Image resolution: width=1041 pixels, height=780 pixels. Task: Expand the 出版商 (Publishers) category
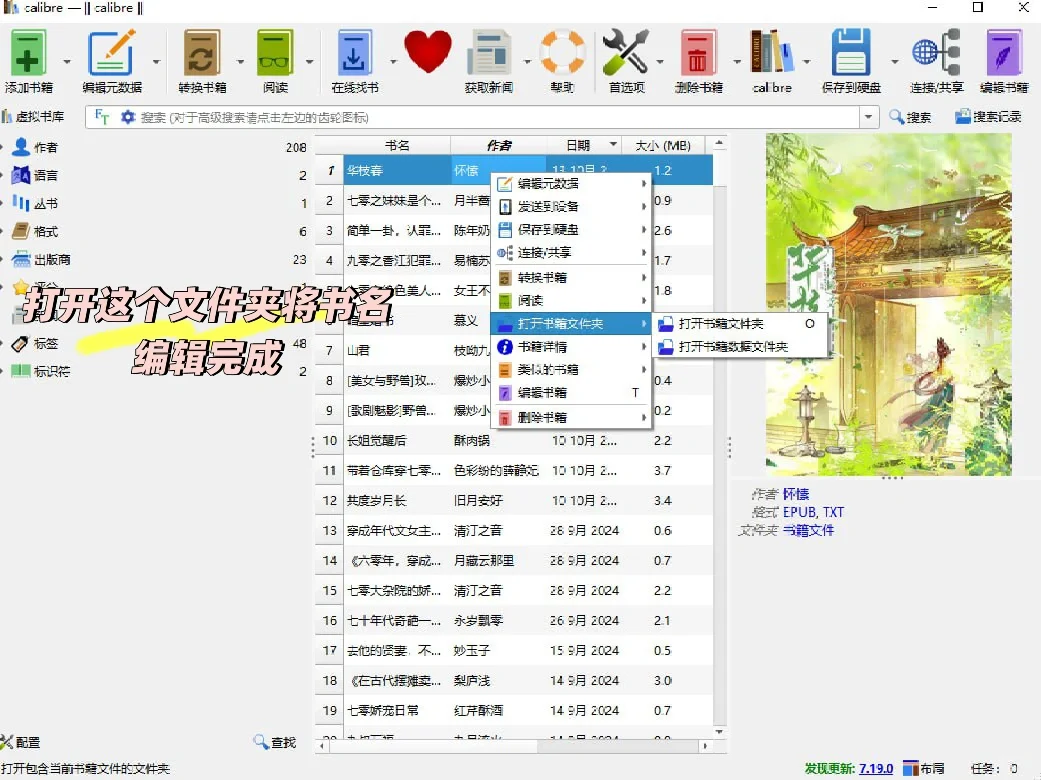[3, 260]
